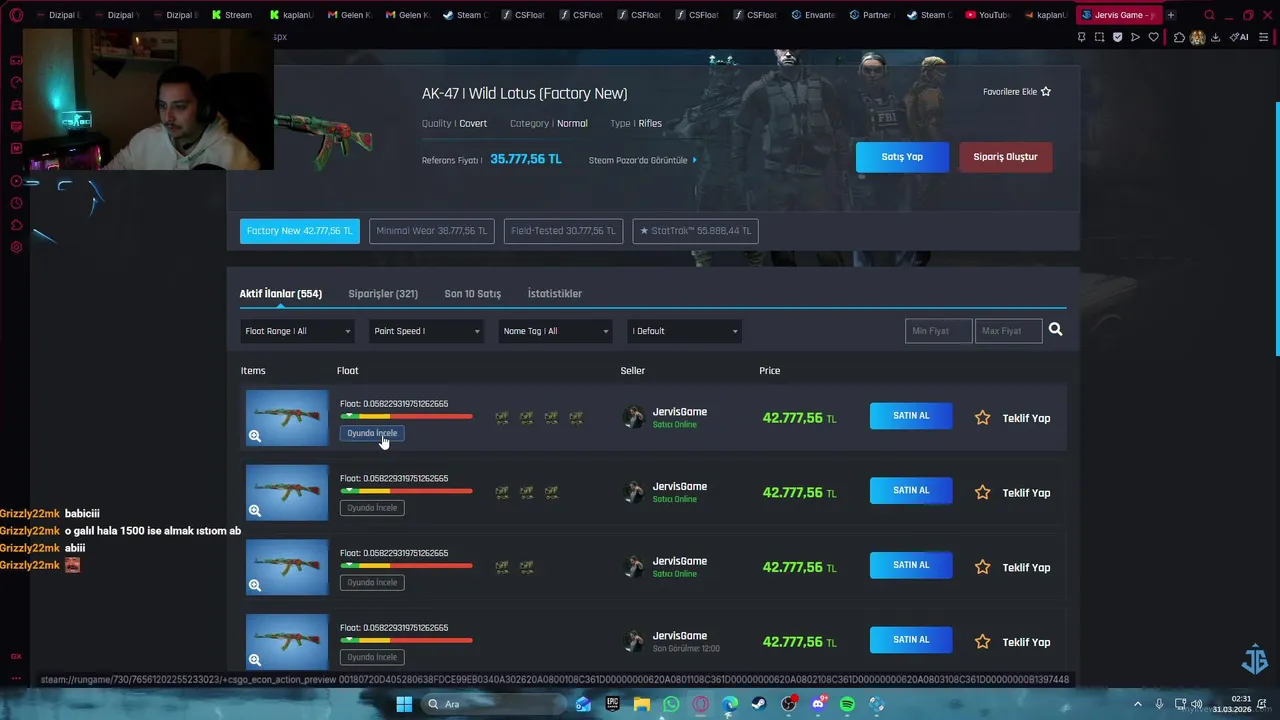Select the Factory New 42.777,56 TL wear option
The width and height of the screenshot is (1280, 720).
(300, 231)
